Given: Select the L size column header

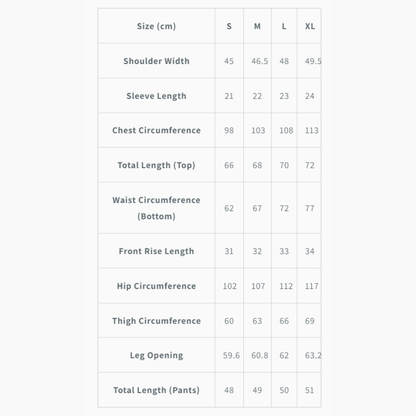Looking at the screenshot, I should click(x=284, y=26).
